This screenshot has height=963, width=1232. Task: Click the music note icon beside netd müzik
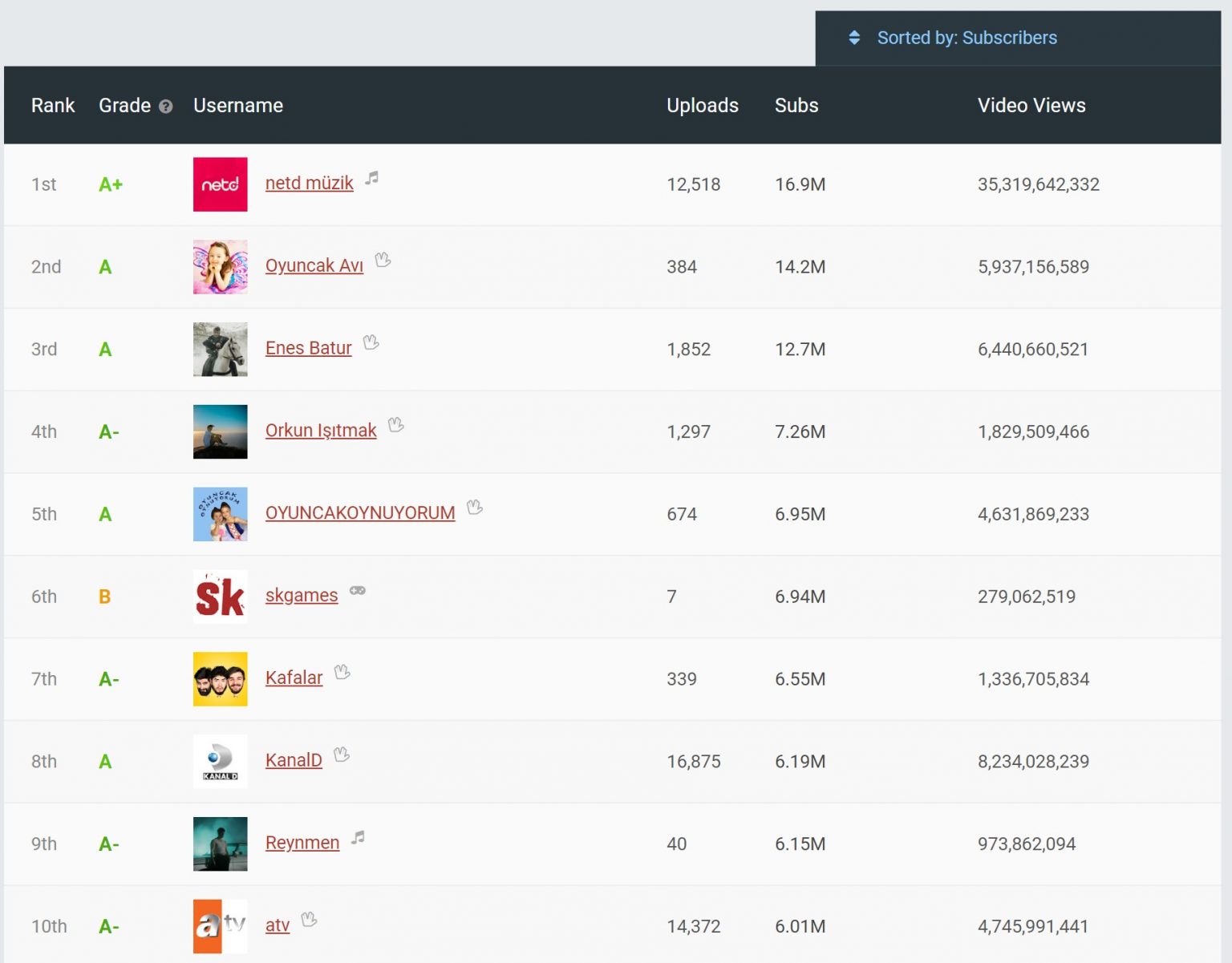(371, 179)
